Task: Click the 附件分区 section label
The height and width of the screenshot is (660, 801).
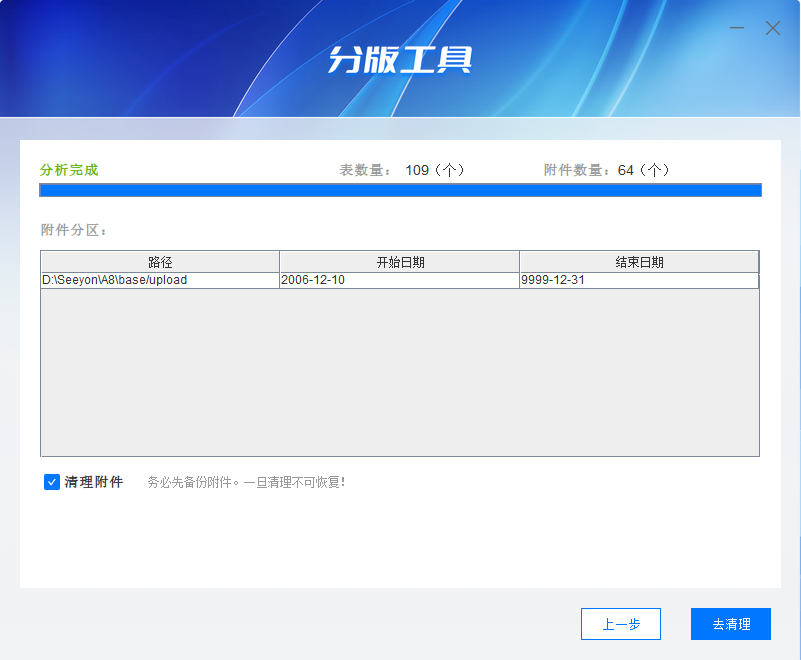Action: [x=74, y=230]
